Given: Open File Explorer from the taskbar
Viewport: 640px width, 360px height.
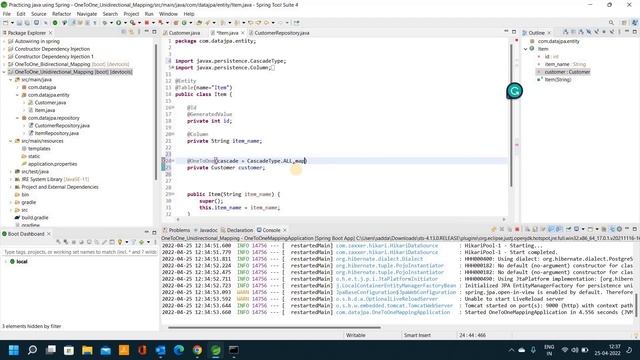Looking at the screenshot, I should (x=87, y=350).
